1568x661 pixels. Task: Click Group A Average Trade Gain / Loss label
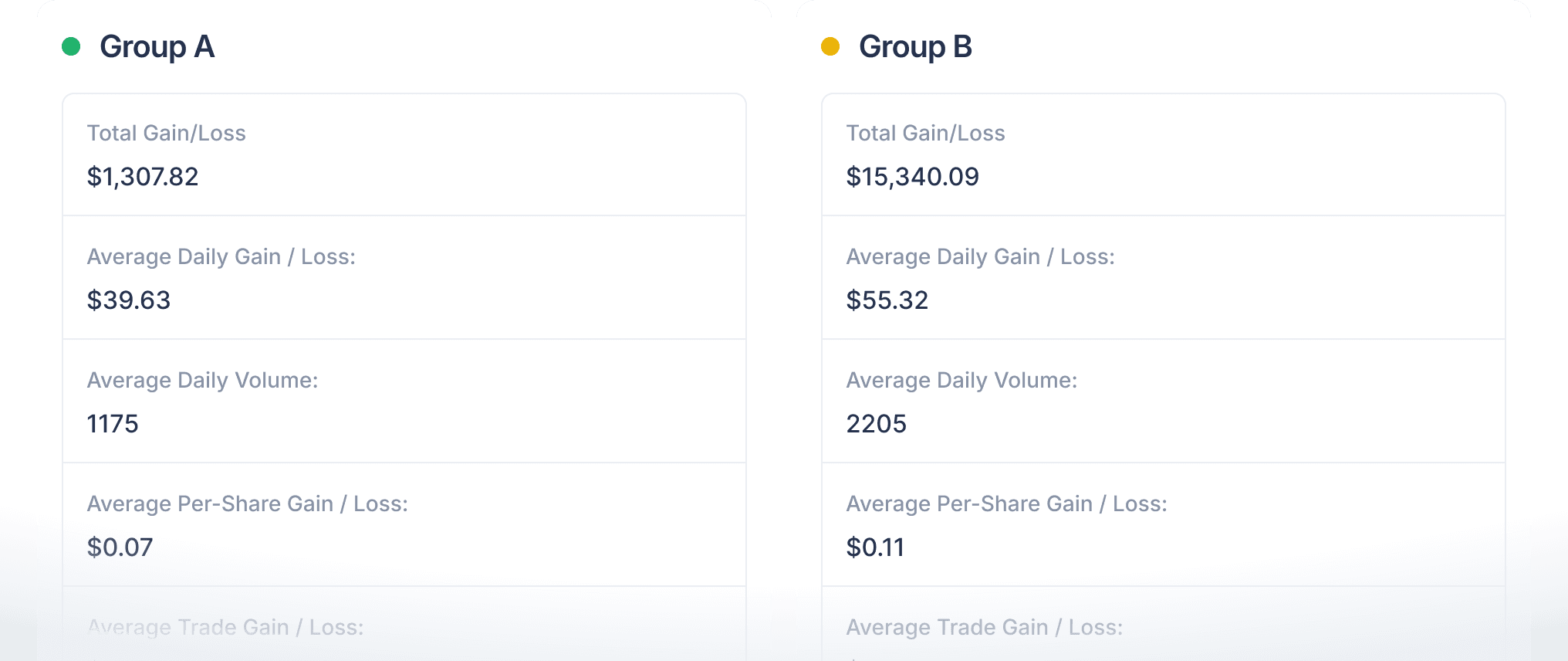pyautogui.click(x=225, y=627)
